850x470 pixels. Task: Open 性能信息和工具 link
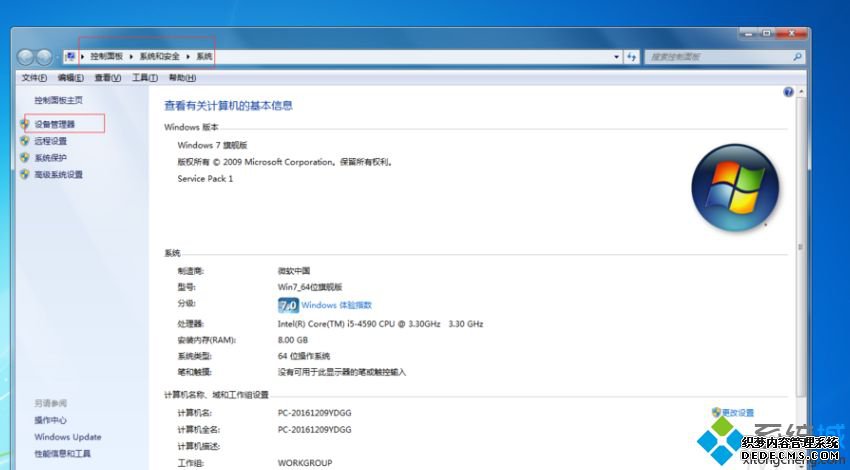pyautogui.click(x=62, y=454)
